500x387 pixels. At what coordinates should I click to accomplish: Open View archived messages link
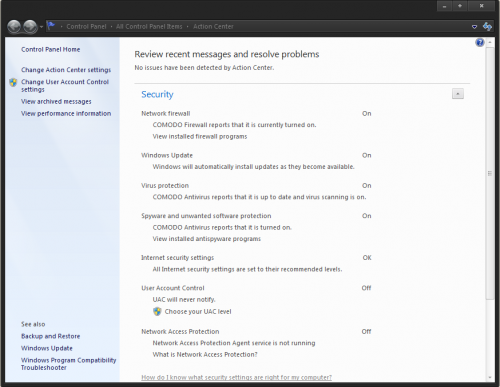pyautogui.click(x=56, y=101)
